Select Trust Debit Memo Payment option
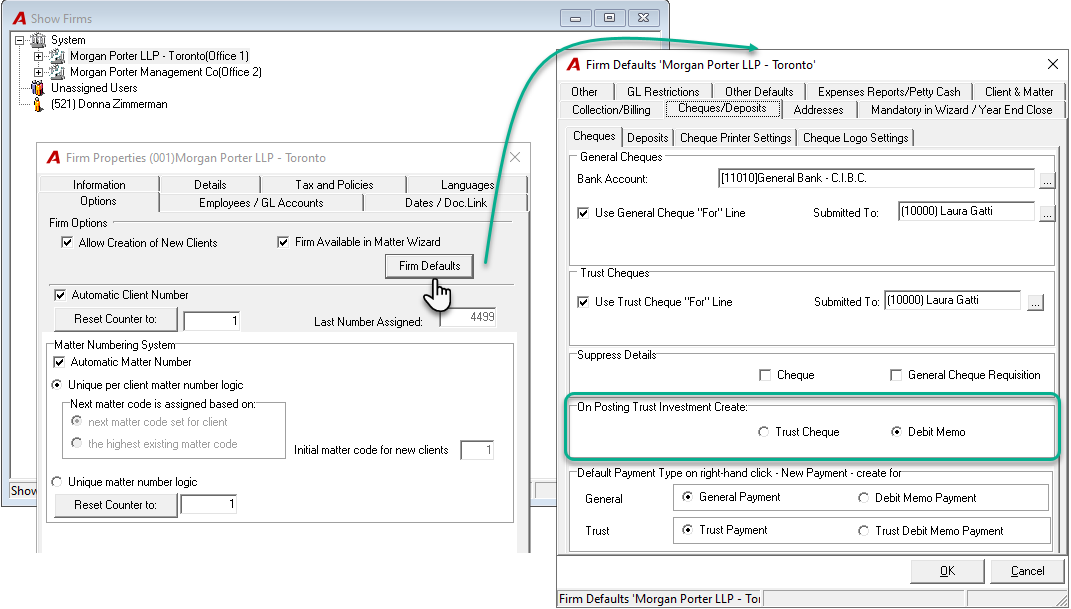The image size is (1071, 609). (863, 531)
